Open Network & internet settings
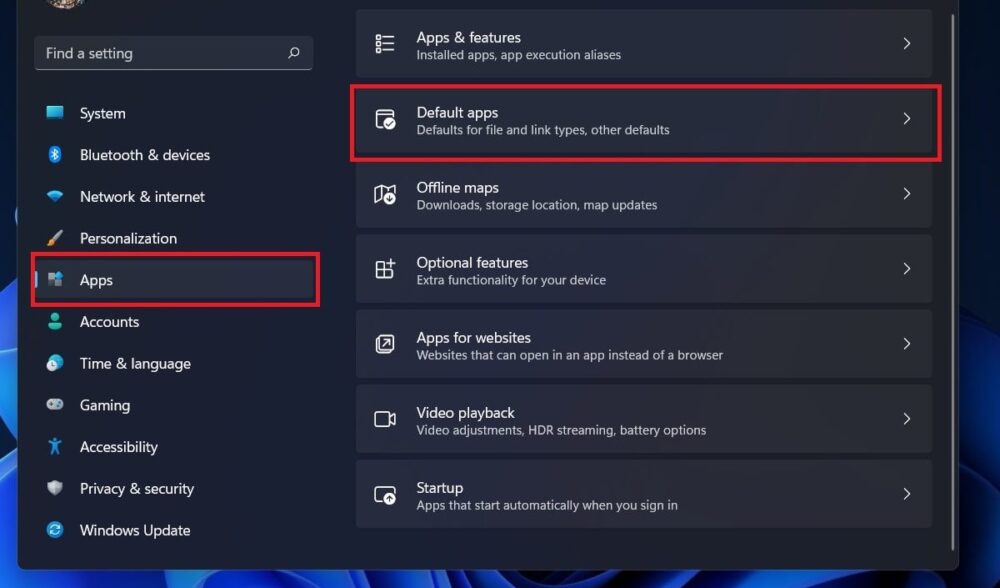Screen dimensions: 1000x588 click(x=174, y=196)
